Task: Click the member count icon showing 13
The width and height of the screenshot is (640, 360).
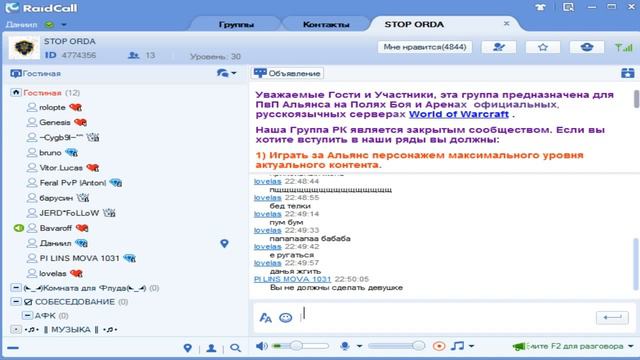Action: [x=134, y=56]
